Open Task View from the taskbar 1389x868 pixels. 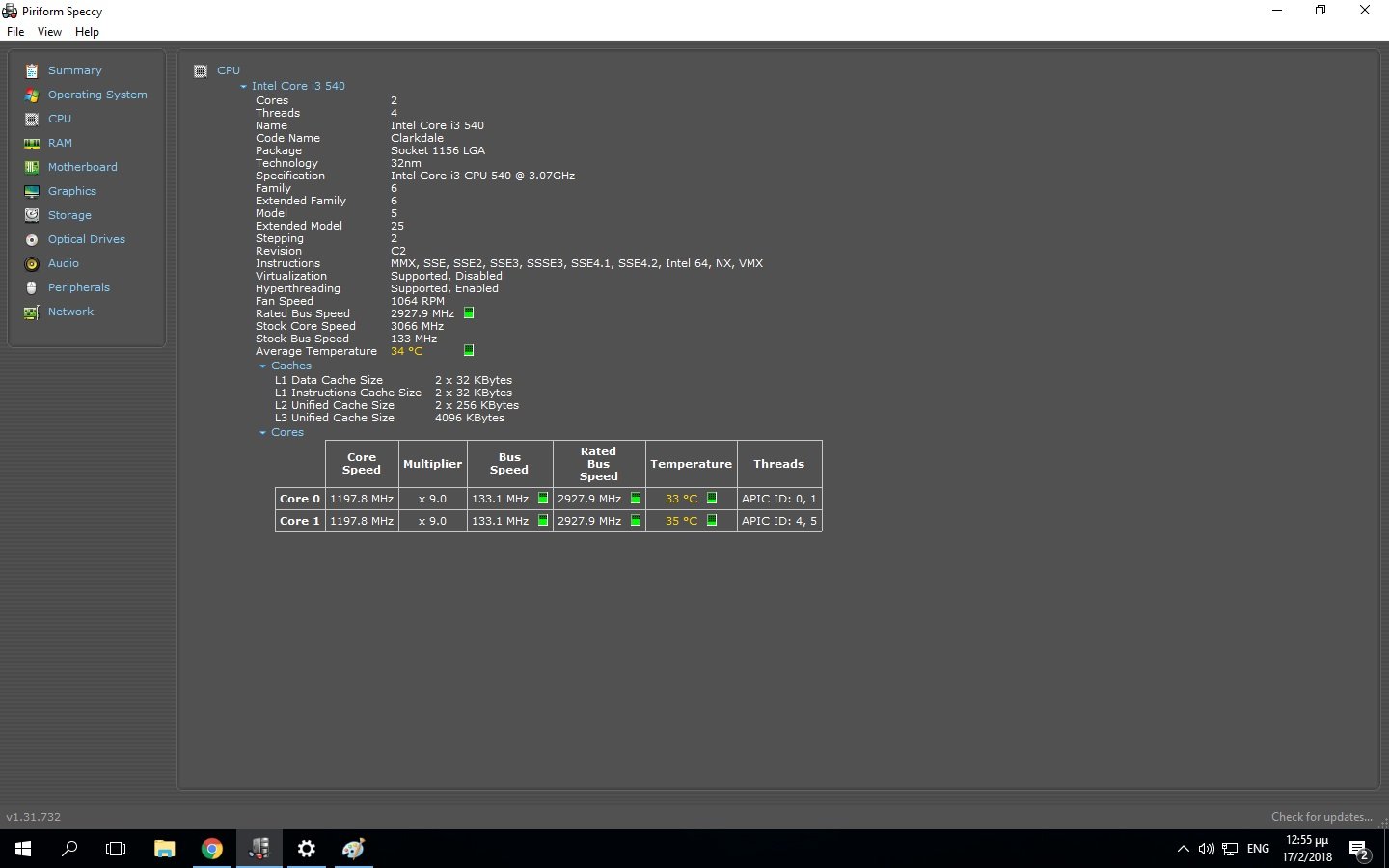(116, 849)
